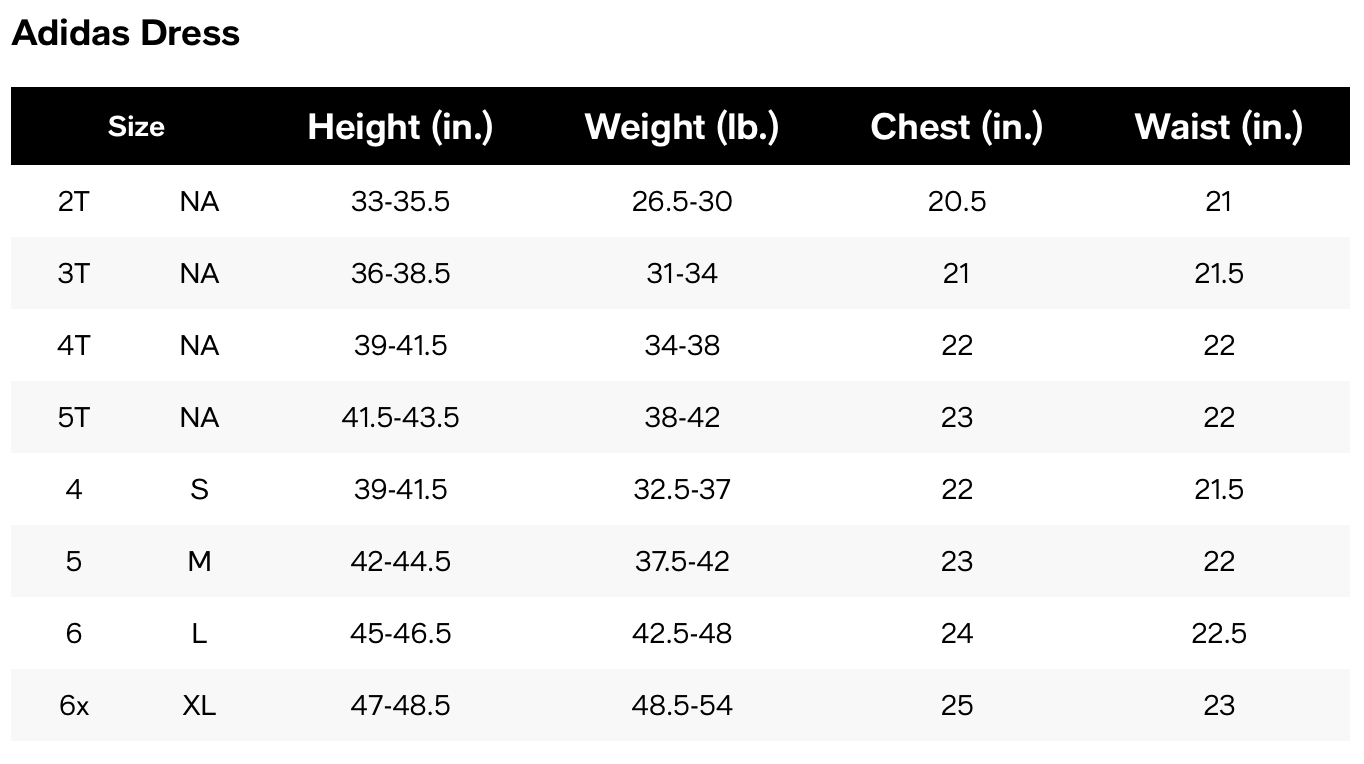Click the Adidas Dress heading
The image size is (1364, 764).
point(125,33)
